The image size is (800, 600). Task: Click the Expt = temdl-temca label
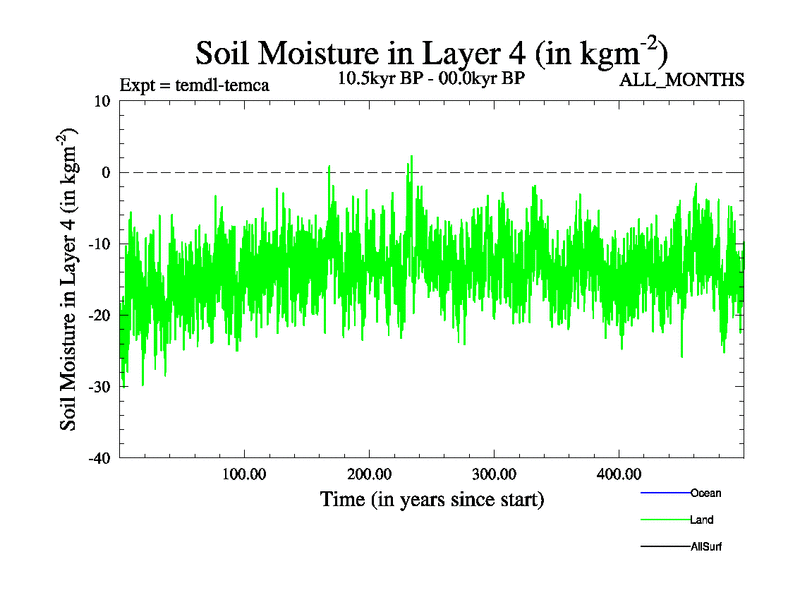click(194, 84)
